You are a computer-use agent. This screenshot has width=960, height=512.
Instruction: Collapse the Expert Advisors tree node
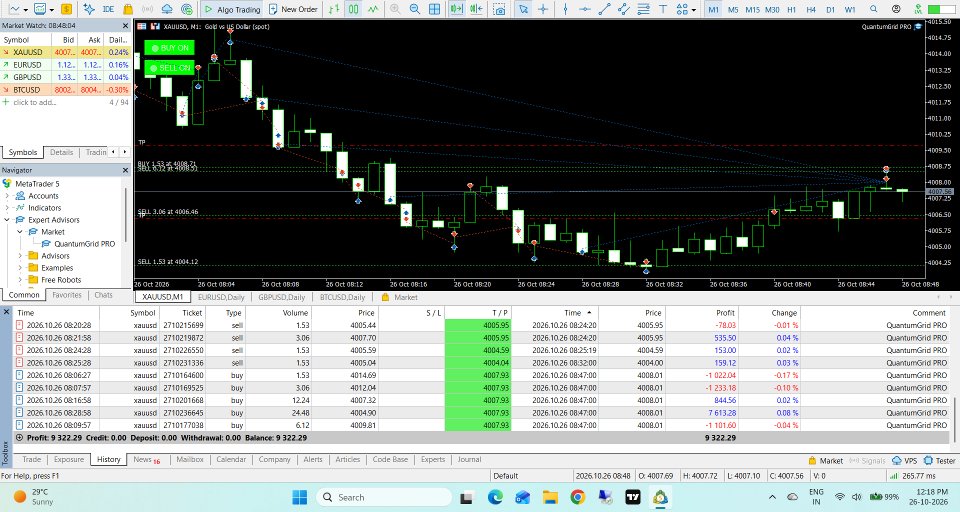click(7, 220)
